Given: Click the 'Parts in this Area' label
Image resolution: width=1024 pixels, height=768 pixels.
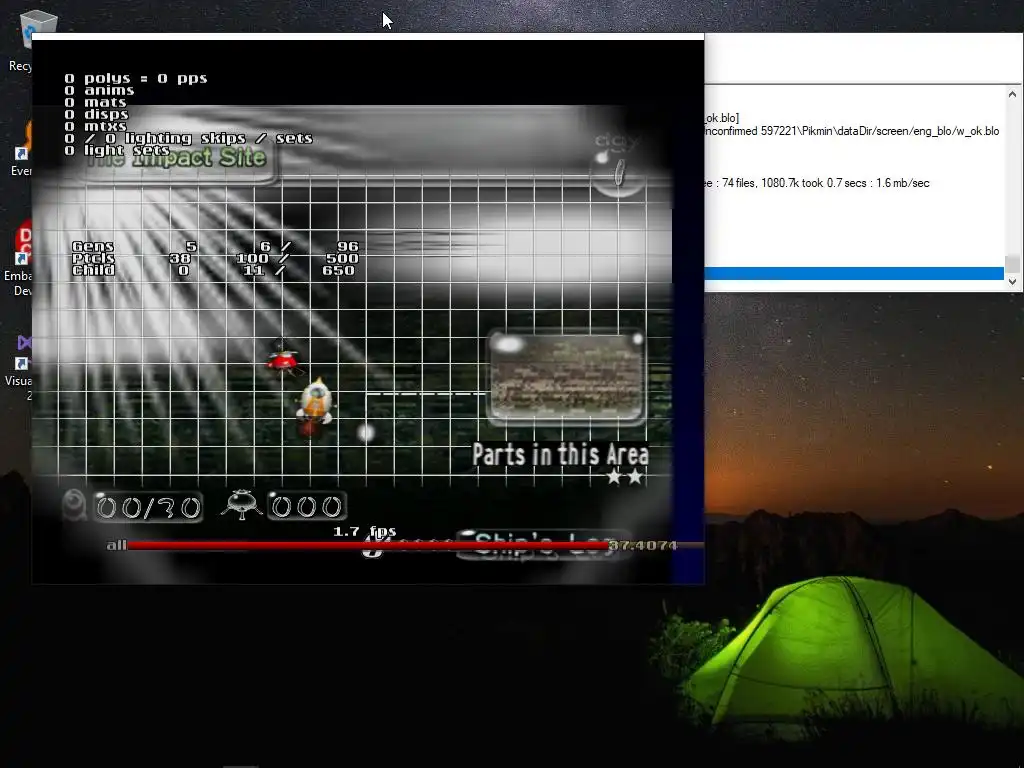Looking at the screenshot, I should [x=560, y=455].
